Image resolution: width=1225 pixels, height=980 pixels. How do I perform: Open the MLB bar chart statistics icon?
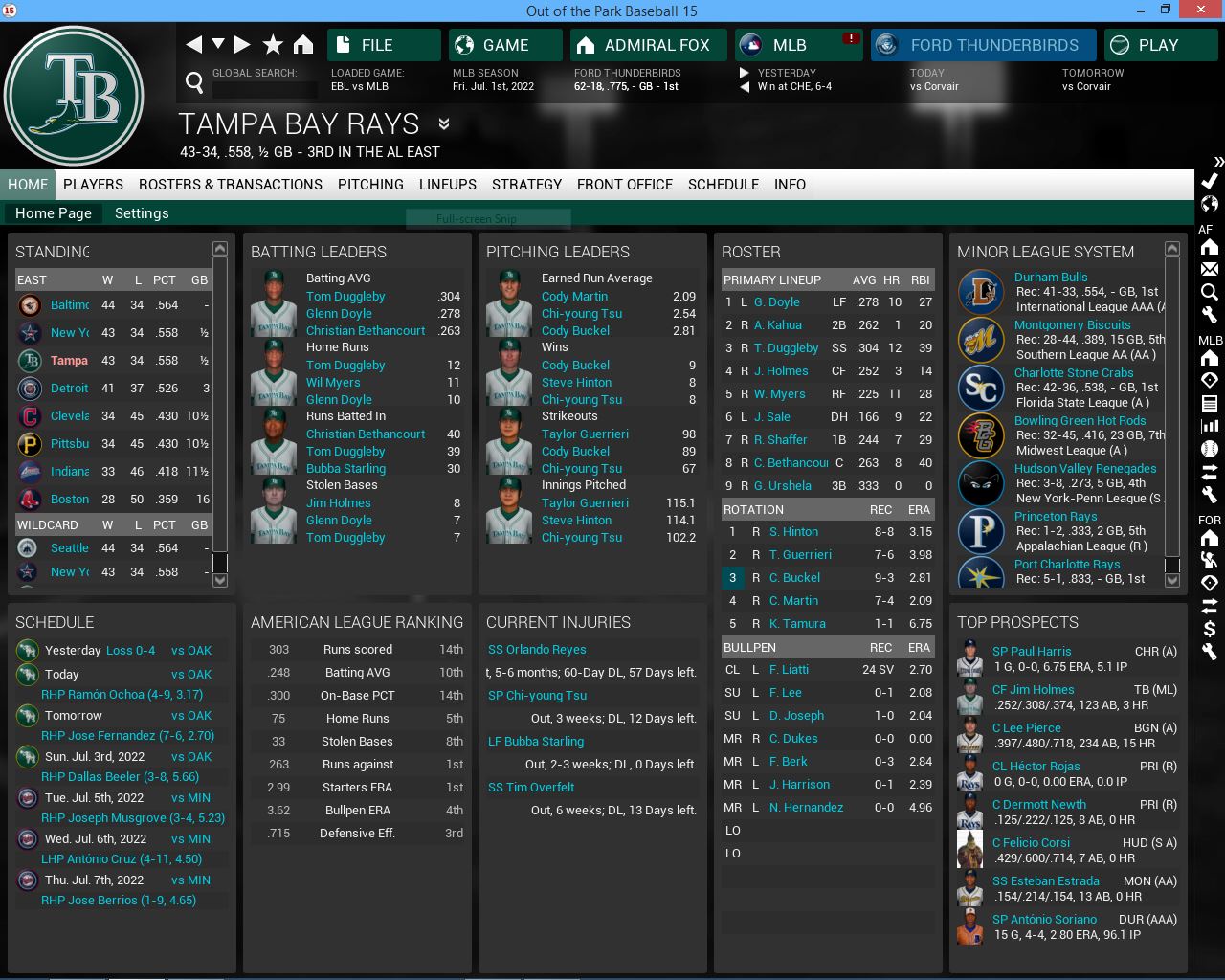1210,426
